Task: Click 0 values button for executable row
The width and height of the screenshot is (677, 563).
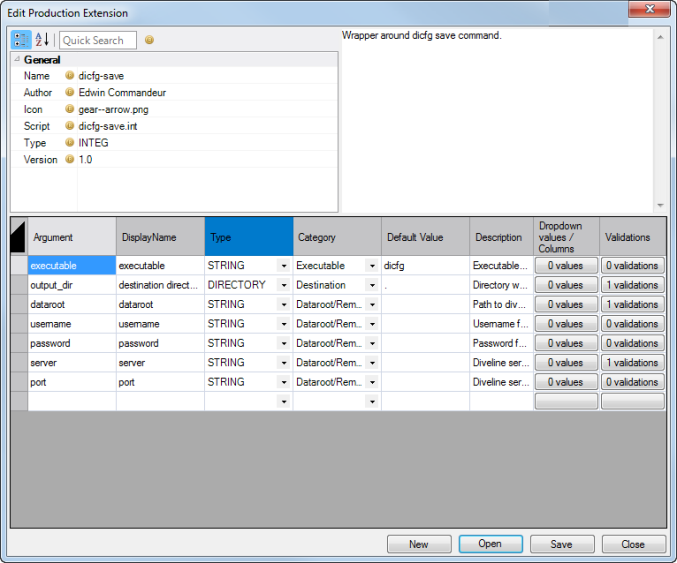Action: [x=566, y=266]
